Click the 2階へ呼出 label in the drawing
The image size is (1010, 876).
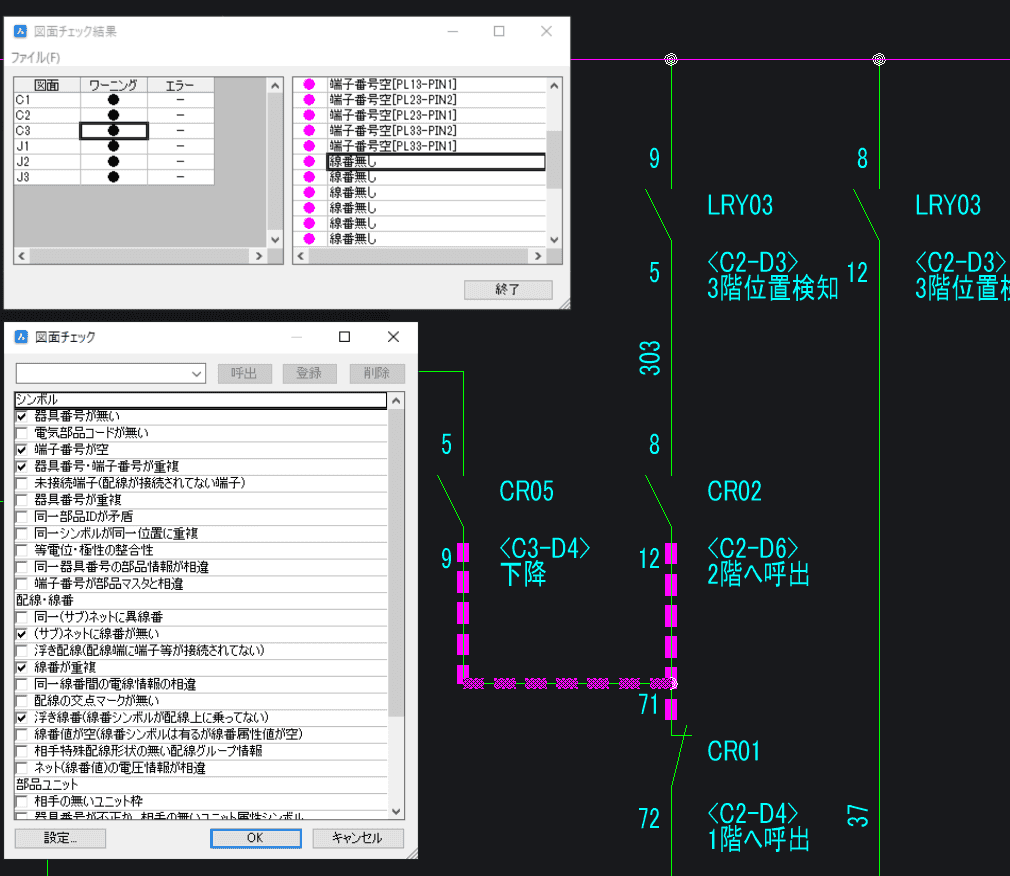point(759,575)
